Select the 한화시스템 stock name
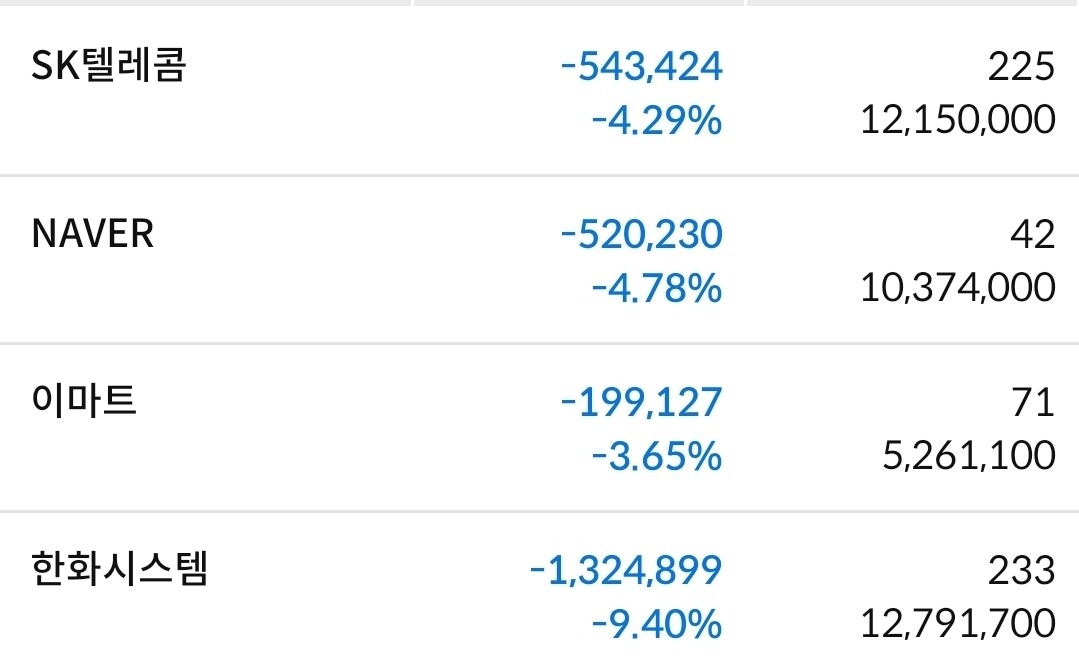 [x=119, y=569]
